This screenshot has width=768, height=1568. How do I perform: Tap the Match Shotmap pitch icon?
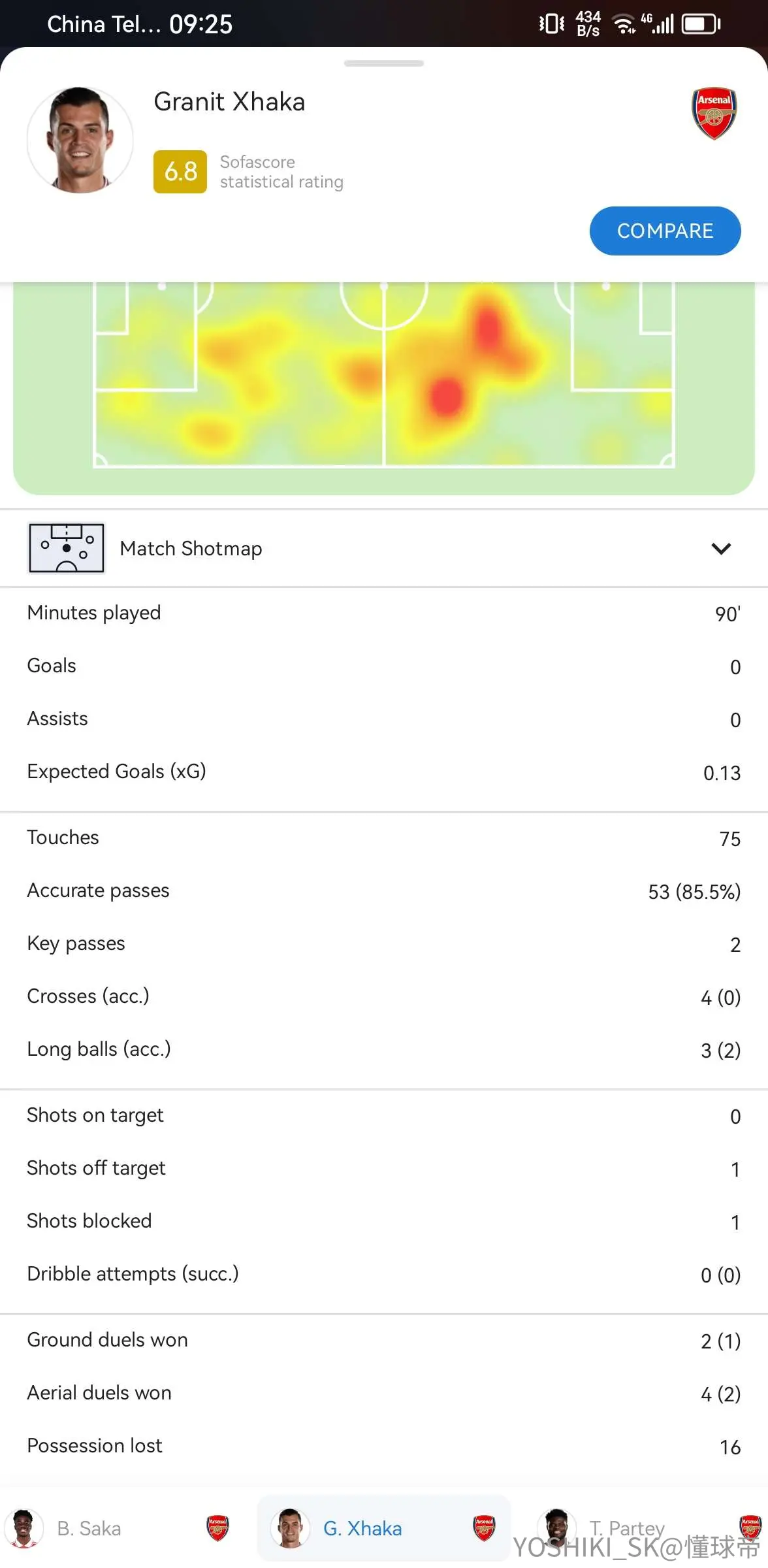point(66,548)
